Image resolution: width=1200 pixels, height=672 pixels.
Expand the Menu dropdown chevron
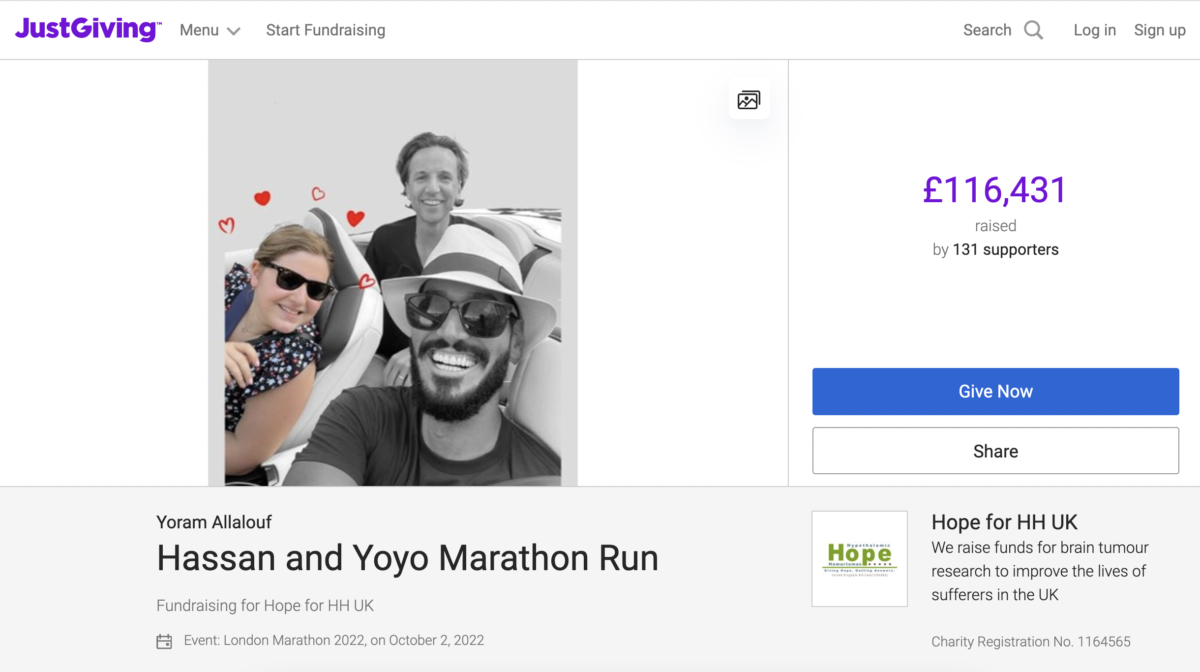(x=234, y=31)
